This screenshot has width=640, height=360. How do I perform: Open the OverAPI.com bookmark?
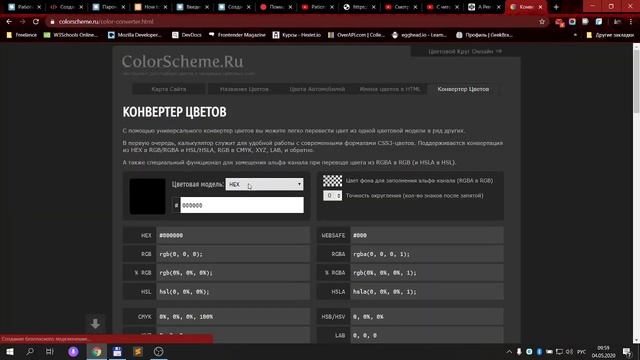coord(356,35)
